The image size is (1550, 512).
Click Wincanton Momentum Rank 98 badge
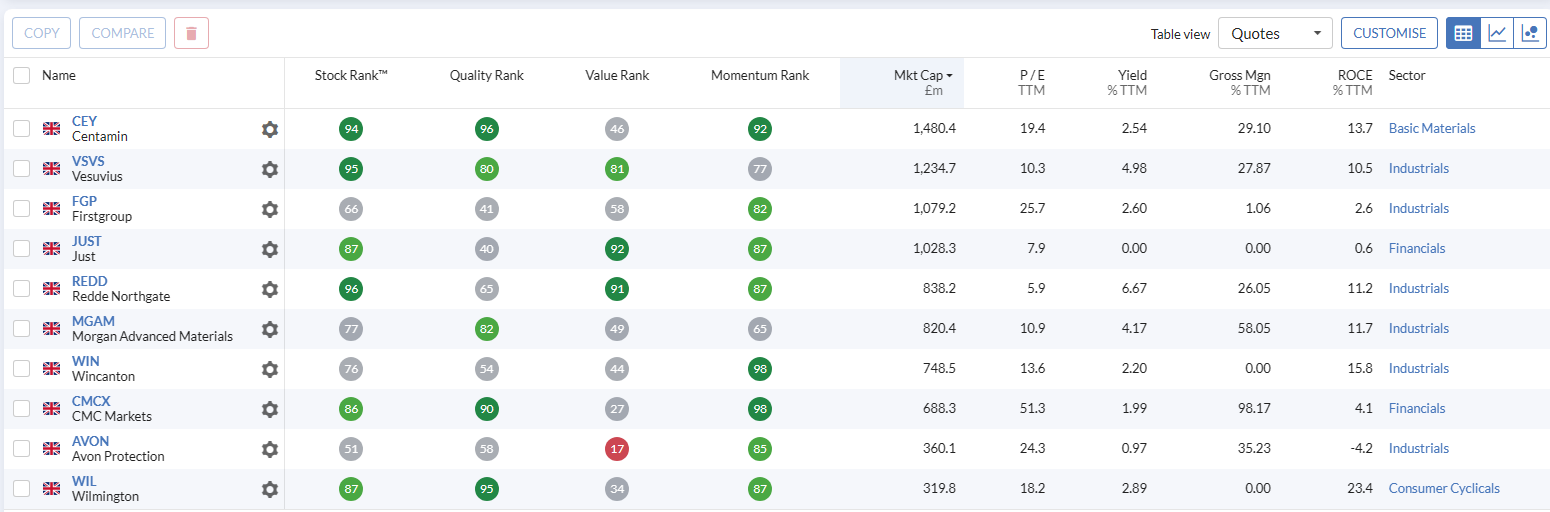[x=760, y=369]
